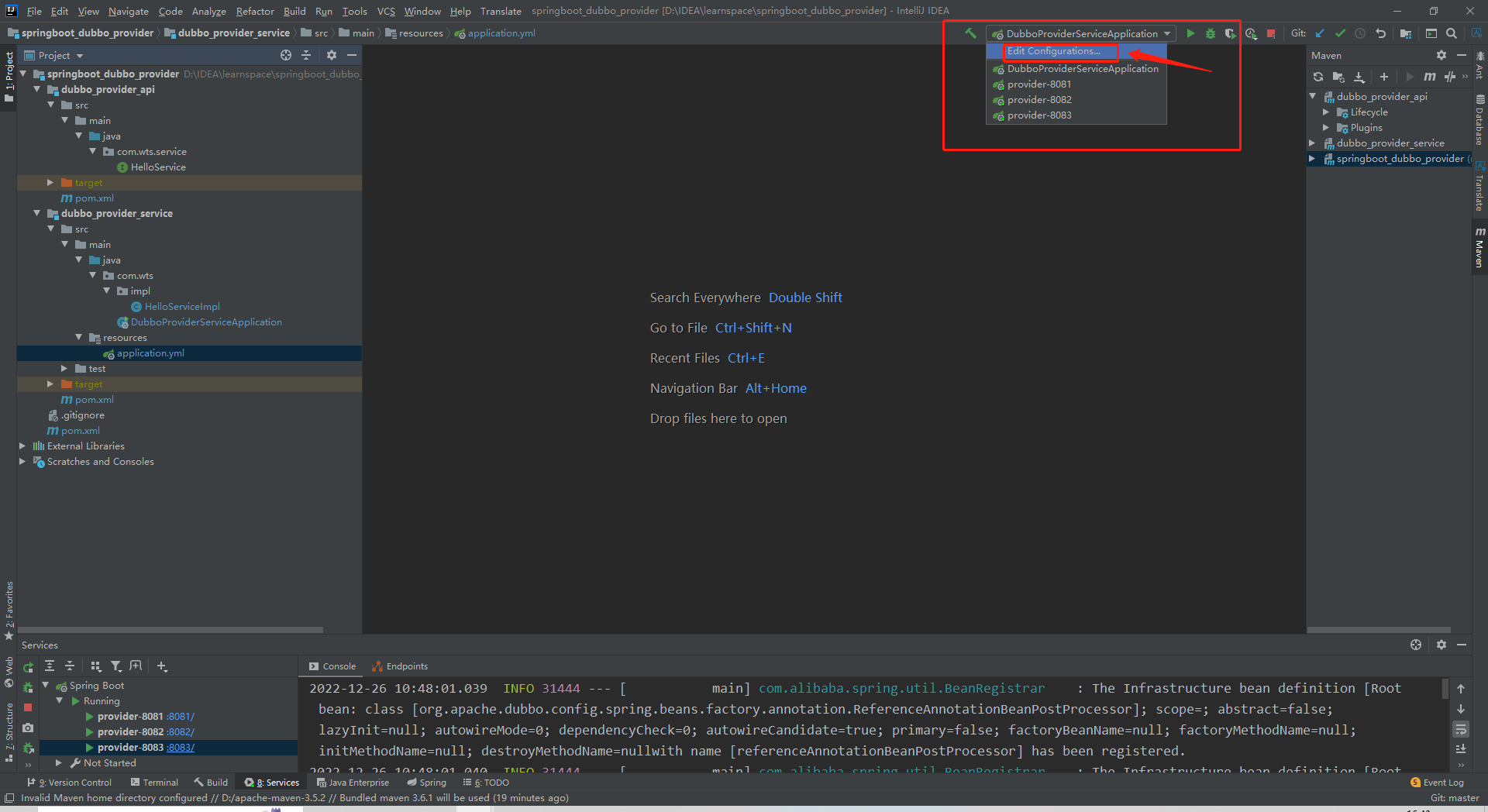Toggle the Ant tool window side tab
Image resolution: width=1488 pixels, height=812 pixels.
pos(1479,65)
